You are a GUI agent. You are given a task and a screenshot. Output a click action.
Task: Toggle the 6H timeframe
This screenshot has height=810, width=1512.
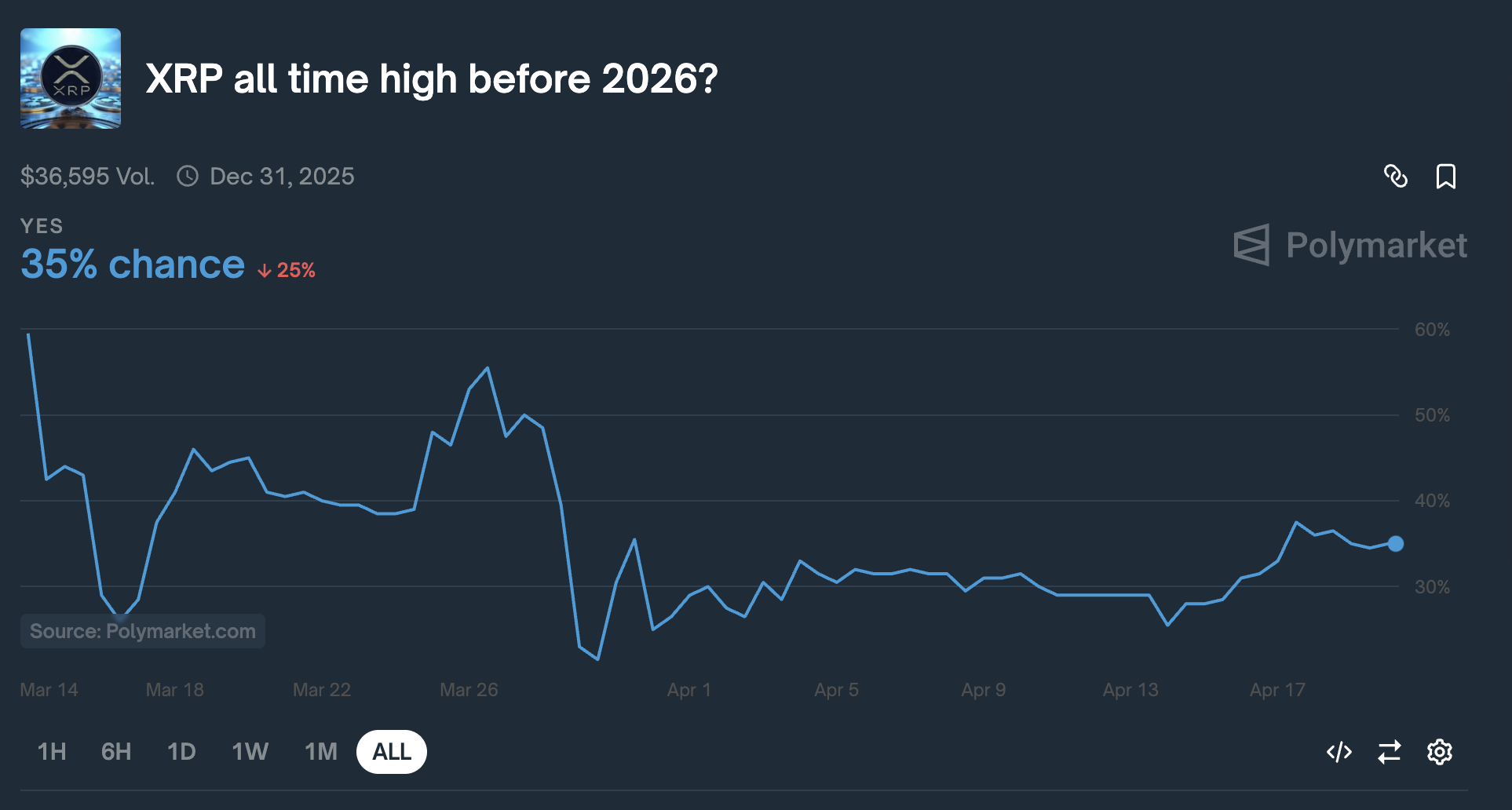pyautogui.click(x=116, y=751)
